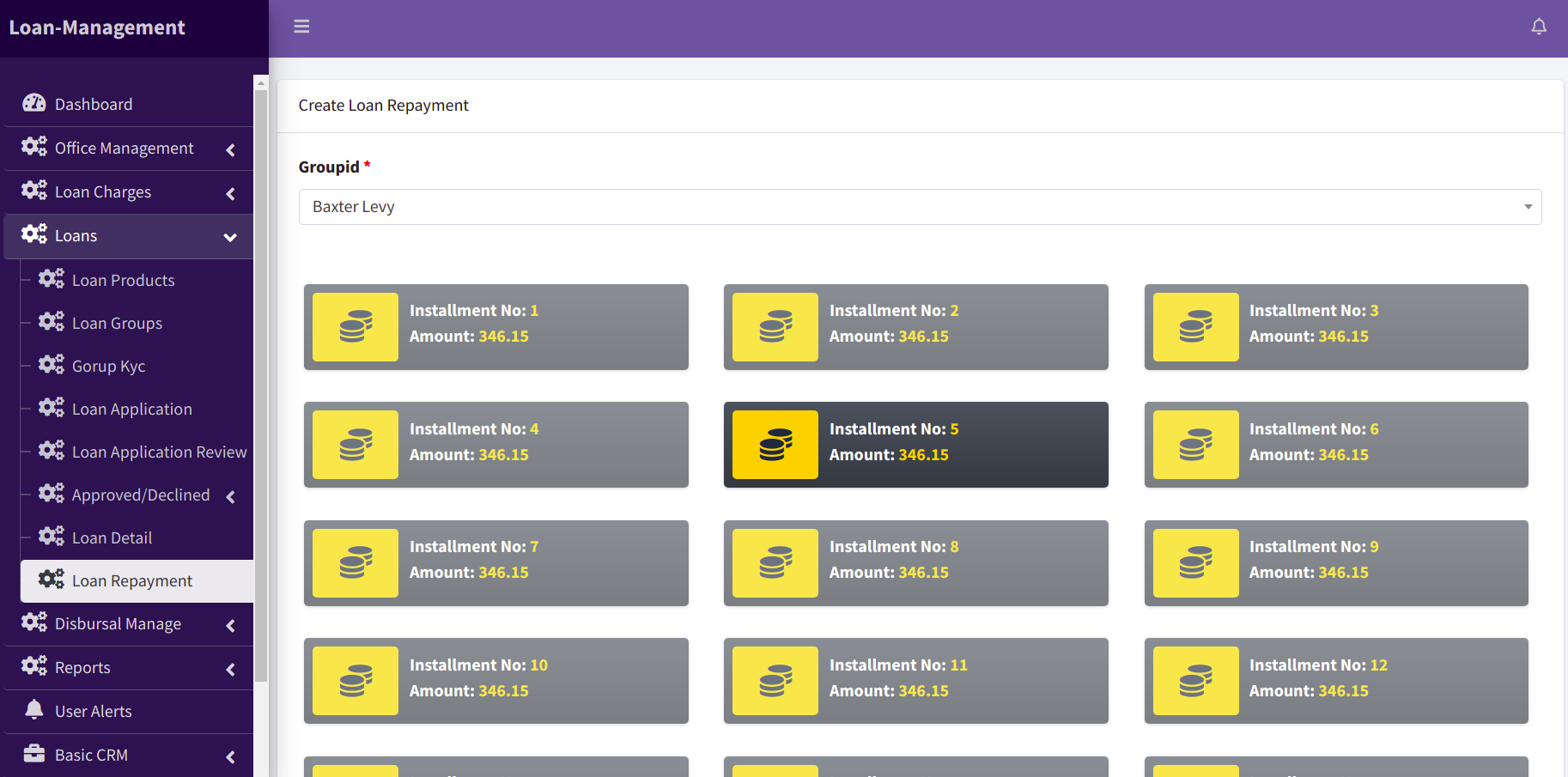The image size is (1568, 777).
Task: Open Loan Detail menu item
Action: click(x=137, y=537)
